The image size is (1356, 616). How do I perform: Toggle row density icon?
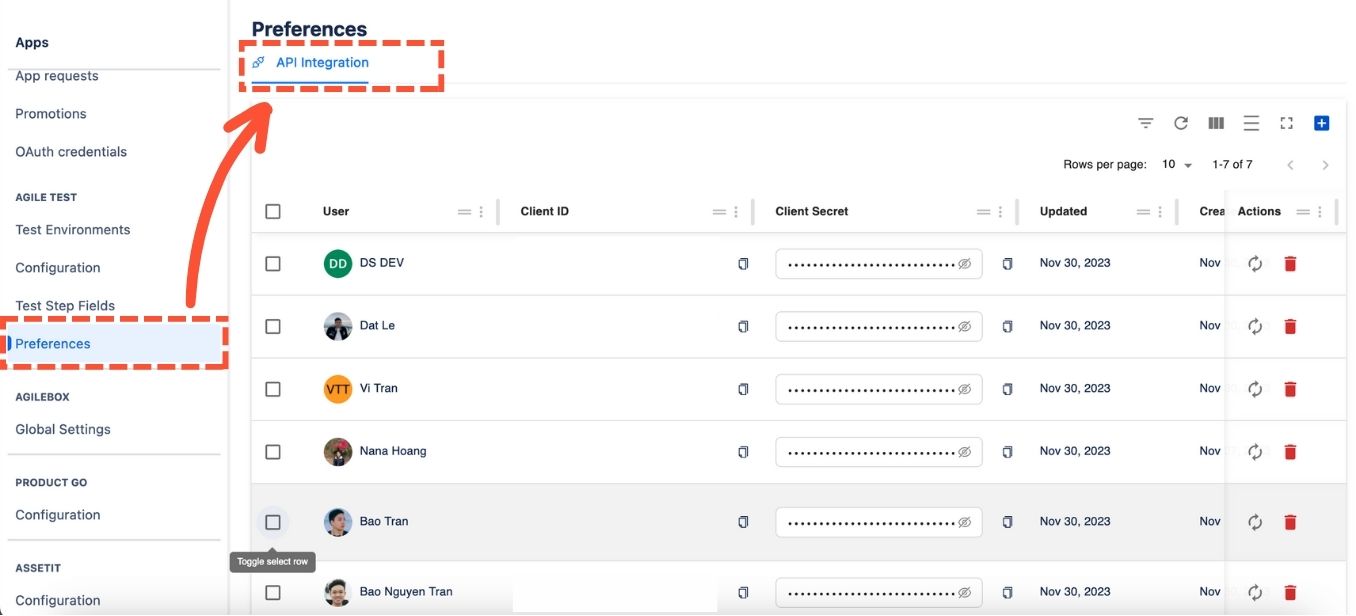point(1251,123)
